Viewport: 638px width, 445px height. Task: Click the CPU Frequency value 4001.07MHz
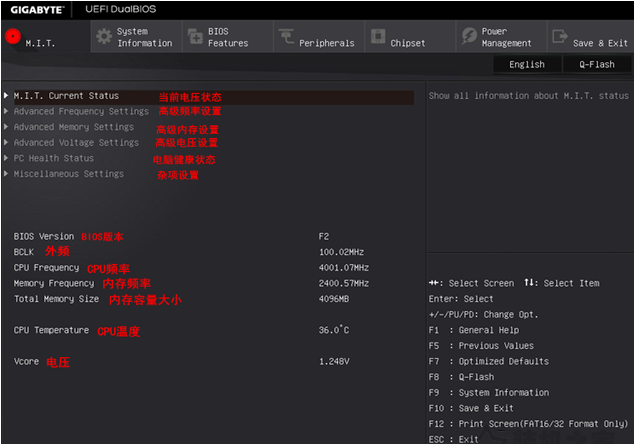point(344,268)
